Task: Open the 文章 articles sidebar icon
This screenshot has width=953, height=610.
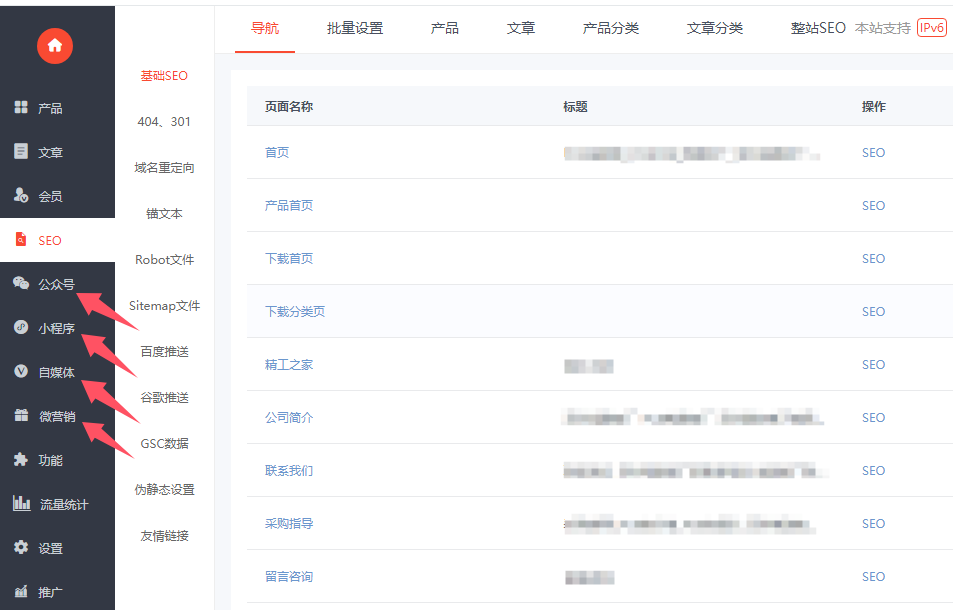Action: [21, 152]
